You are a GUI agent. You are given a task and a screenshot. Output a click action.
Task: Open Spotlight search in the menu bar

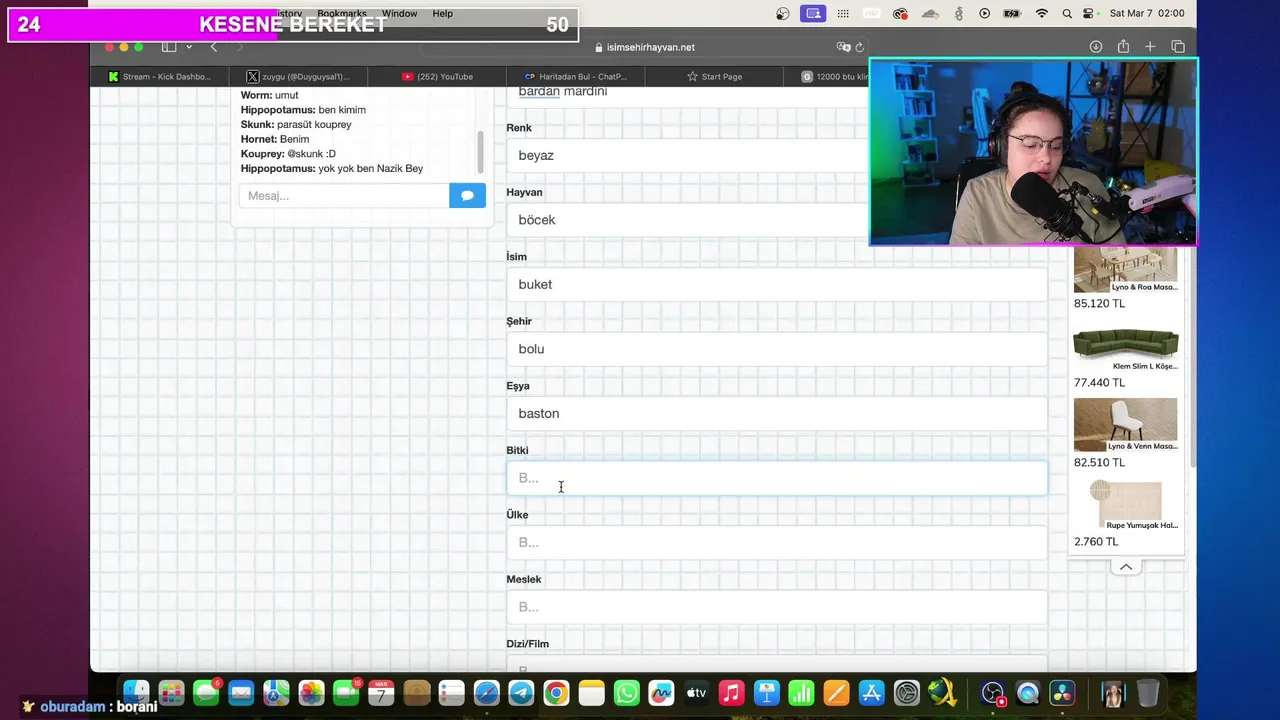(1067, 14)
